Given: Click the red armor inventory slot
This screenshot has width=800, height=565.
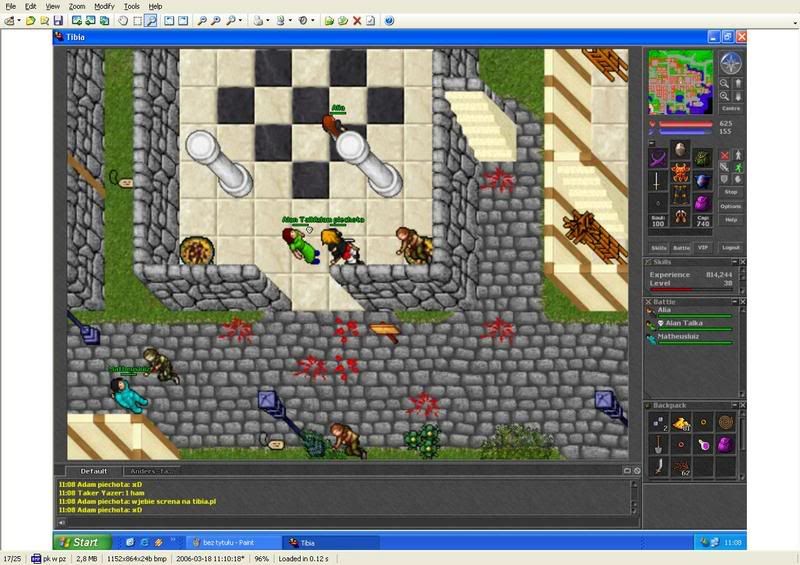Looking at the screenshot, I should pyautogui.click(x=680, y=173).
